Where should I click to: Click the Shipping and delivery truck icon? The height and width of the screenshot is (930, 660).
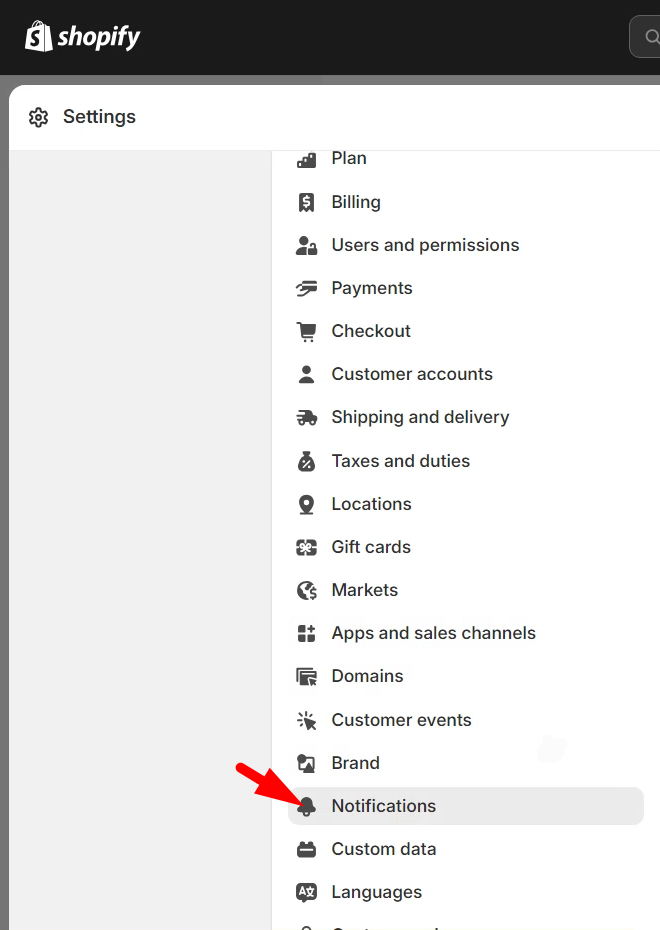307,417
